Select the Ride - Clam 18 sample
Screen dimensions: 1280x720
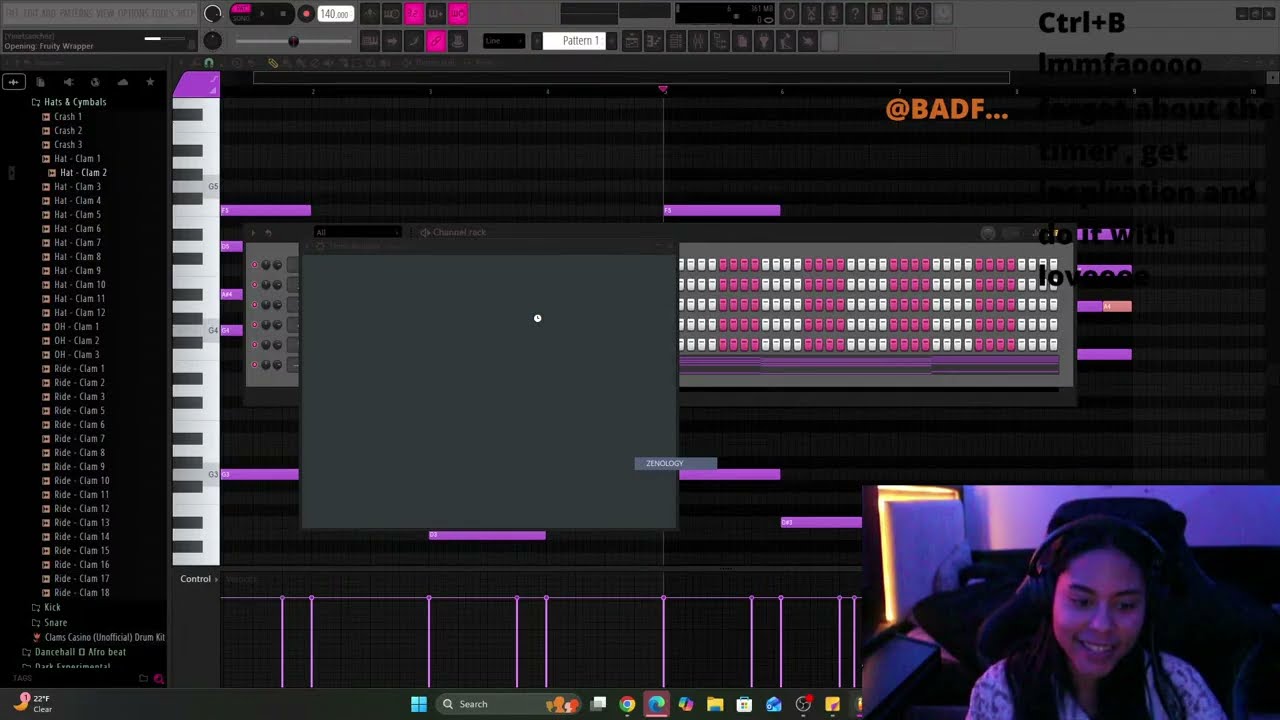pos(82,592)
